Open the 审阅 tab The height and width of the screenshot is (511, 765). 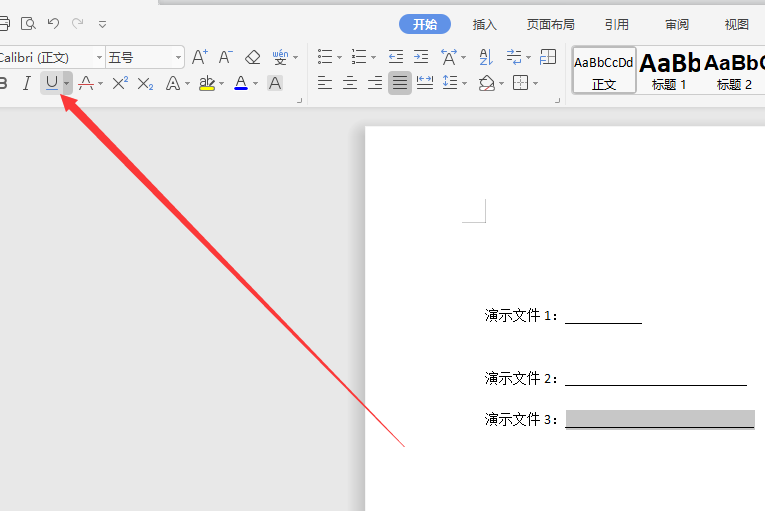[x=677, y=24]
